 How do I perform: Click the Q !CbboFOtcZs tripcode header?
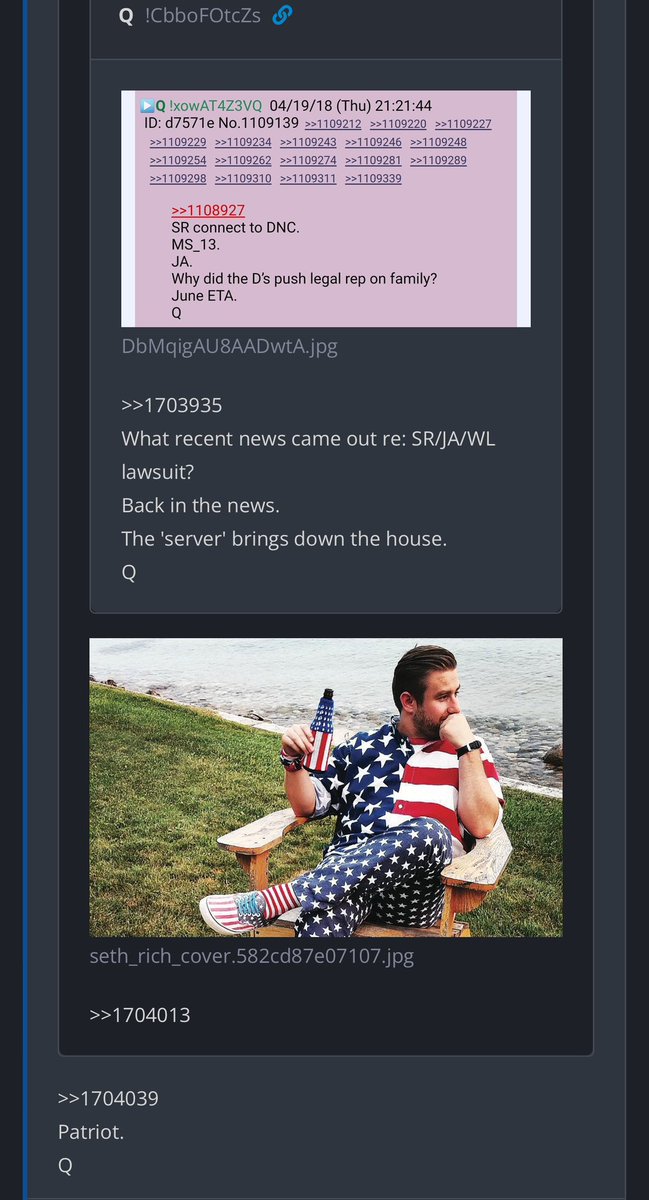(191, 16)
